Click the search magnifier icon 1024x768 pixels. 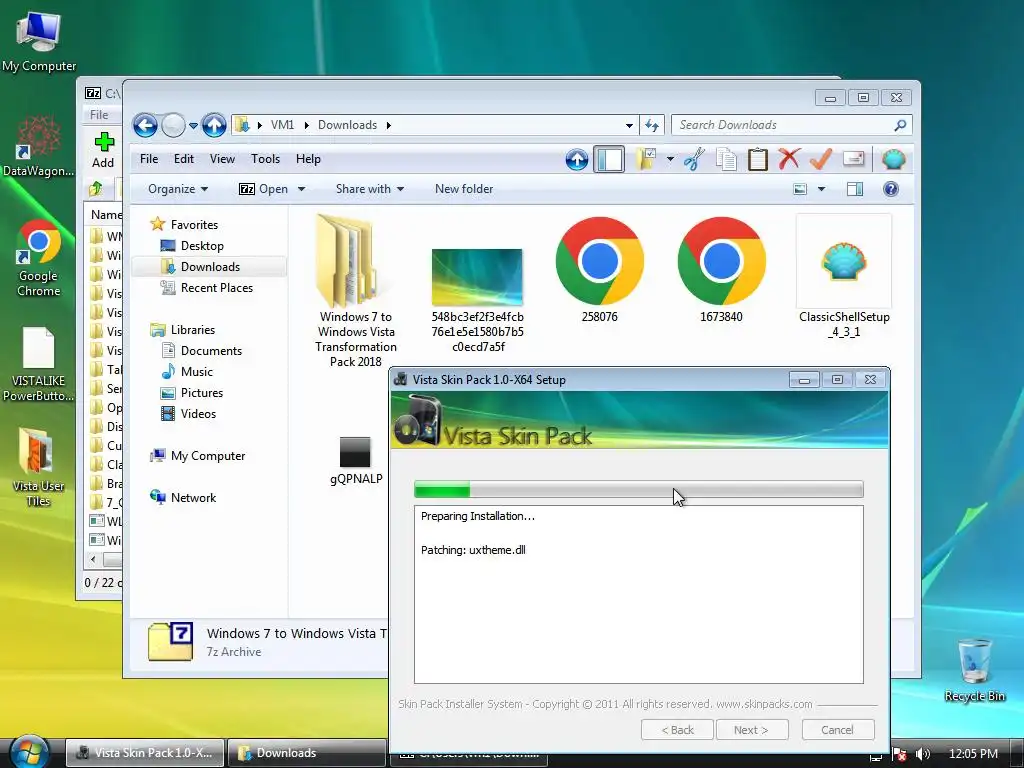coord(901,125)
